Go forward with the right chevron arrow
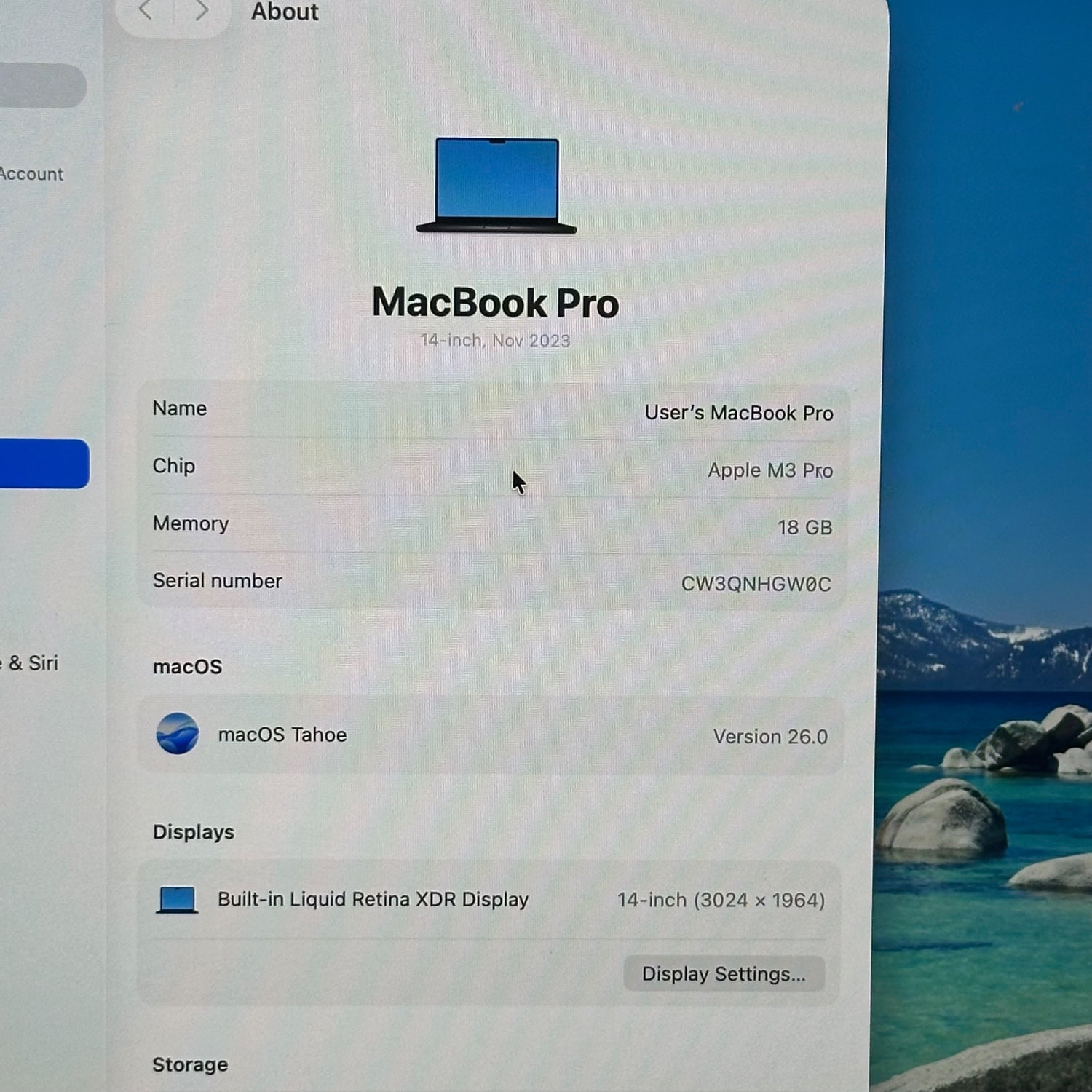The height and width of the screenshot is (1092, 1092). [x=201, y=10]
